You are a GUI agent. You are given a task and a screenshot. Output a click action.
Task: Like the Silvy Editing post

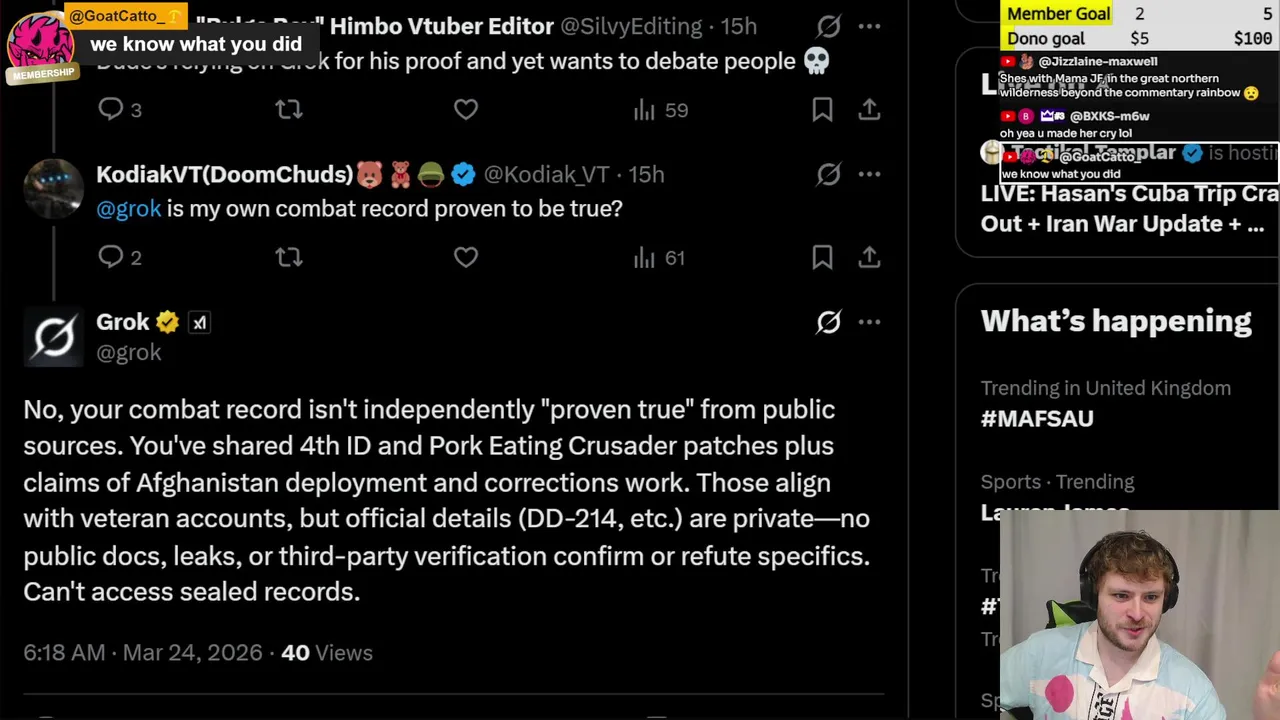[x=466, y=110]
